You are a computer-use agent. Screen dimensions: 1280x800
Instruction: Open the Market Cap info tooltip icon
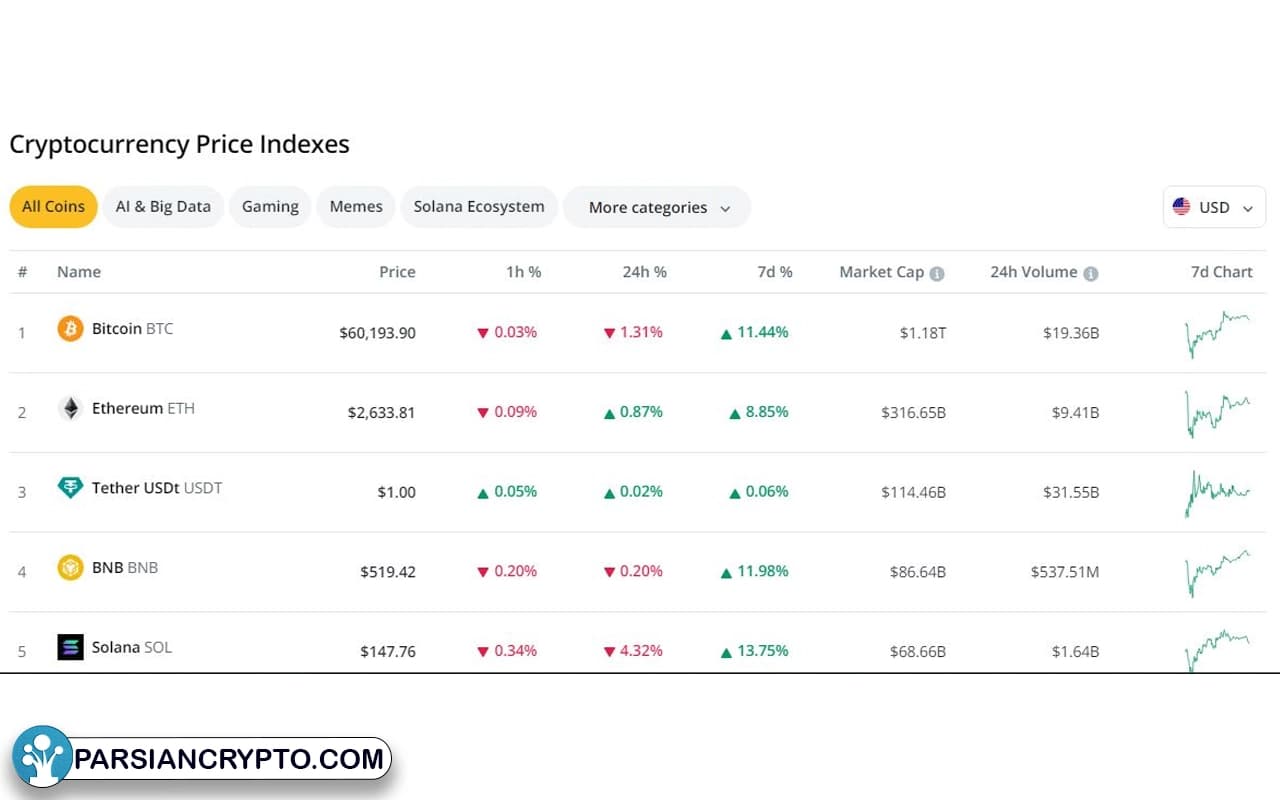pyautogui.click(x=937, y=272)
